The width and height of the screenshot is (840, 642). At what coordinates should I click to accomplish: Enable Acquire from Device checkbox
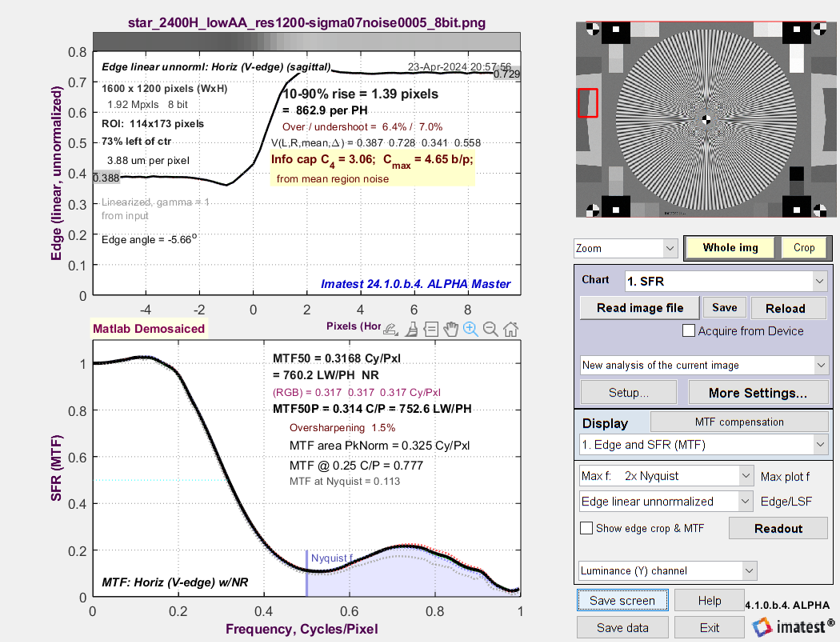[x=688, y=331]
